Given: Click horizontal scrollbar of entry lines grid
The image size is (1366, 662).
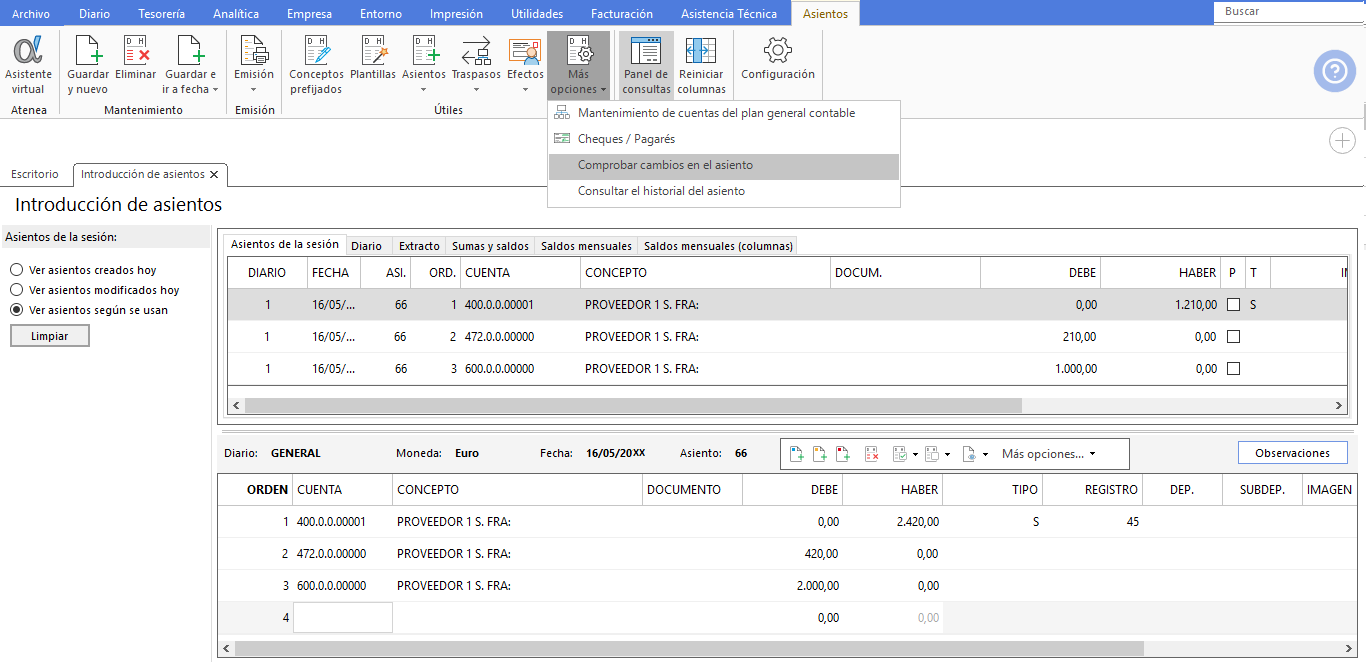Looking at the screenshot, I should [x=689, y=649].
